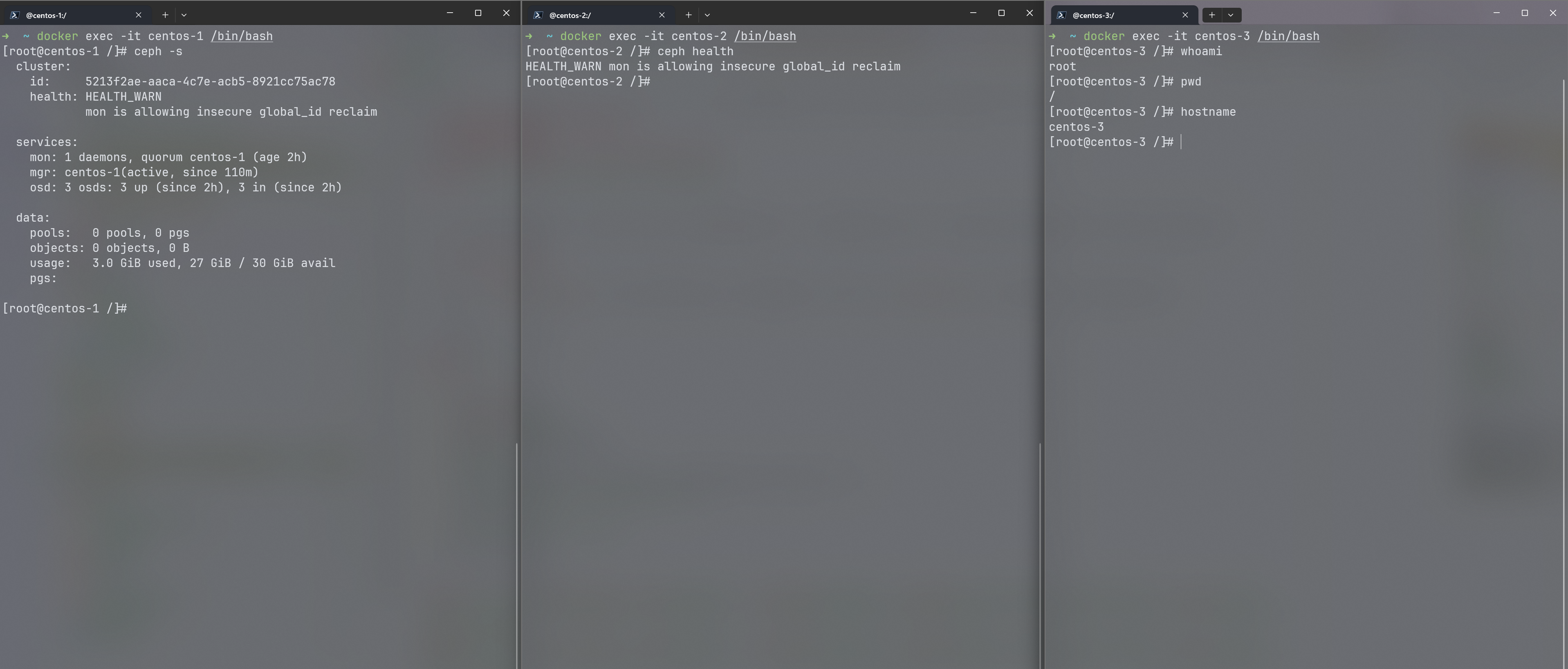The width and height of the screenshot is (1568, 669).
Task: Click the /bin/bash path in centos-2 terminal
Action: point(765,36)
